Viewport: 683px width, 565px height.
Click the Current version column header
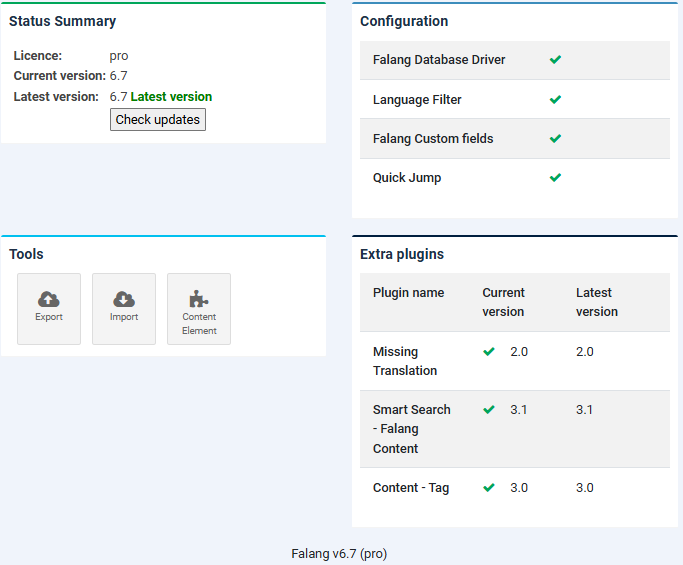click(503, 302)
